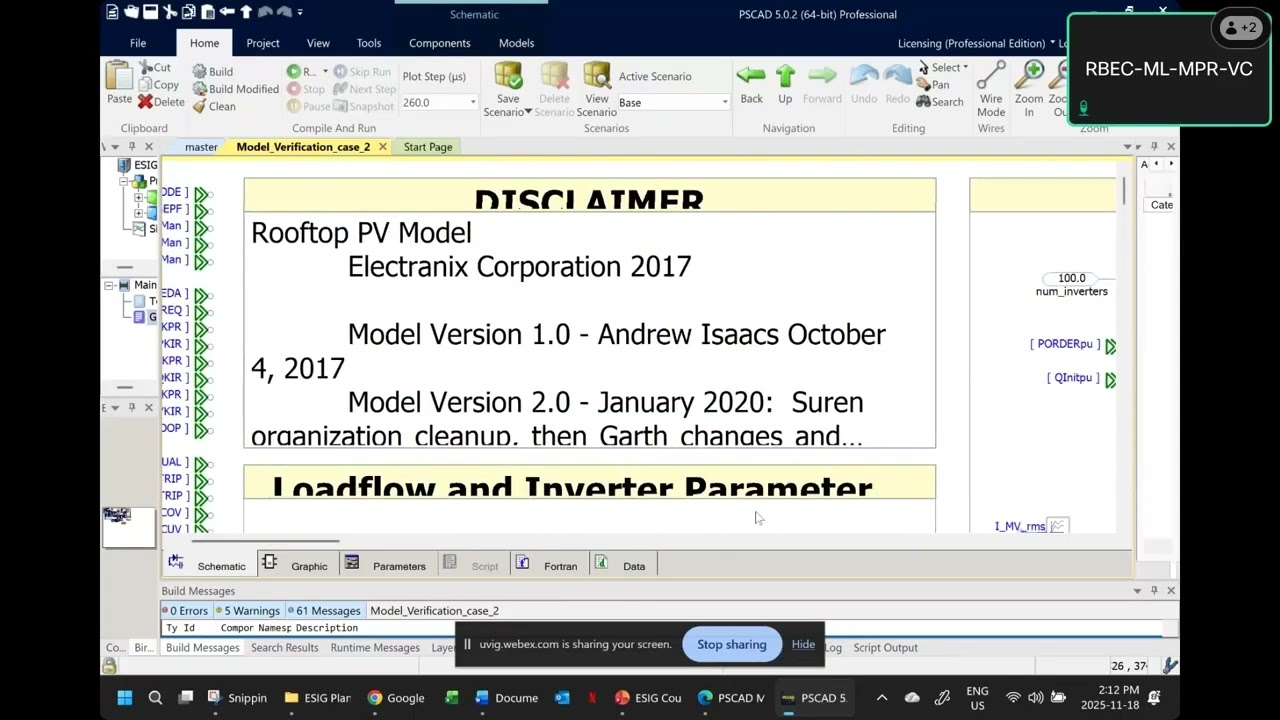This screenshot has height=720, width=1280.
Task: Start simulation with the green Run button
Action: tap(294, 72)
